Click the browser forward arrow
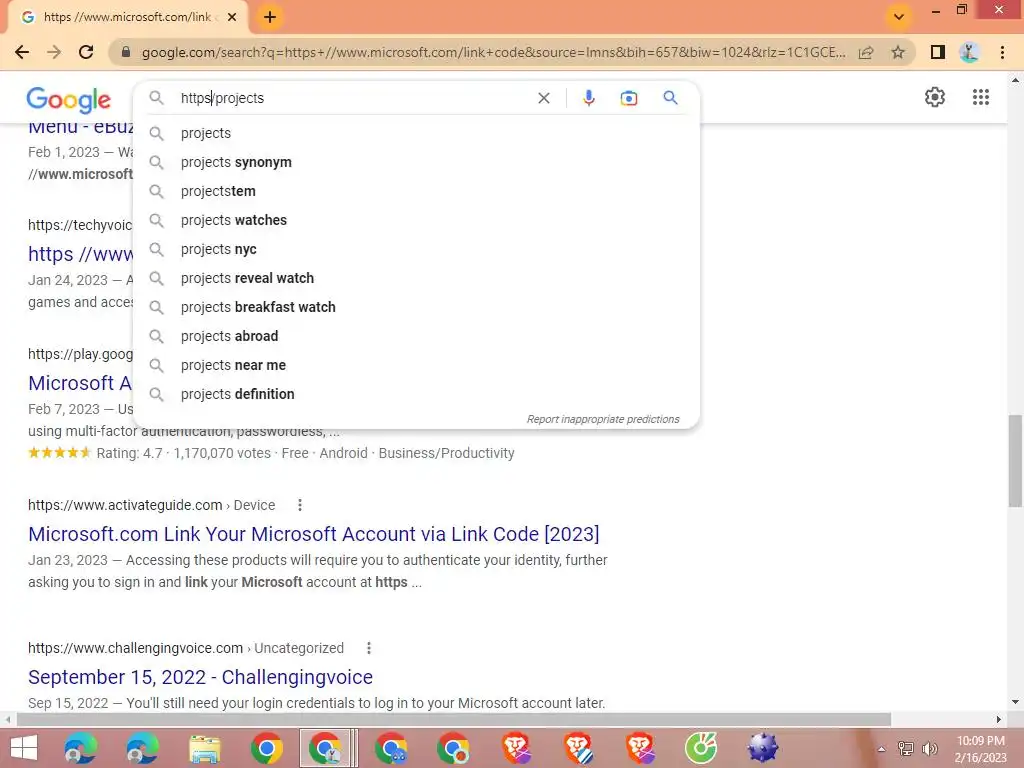This screenshot has width=1024, height=768. pyautogui.click(x=54, y=52)
